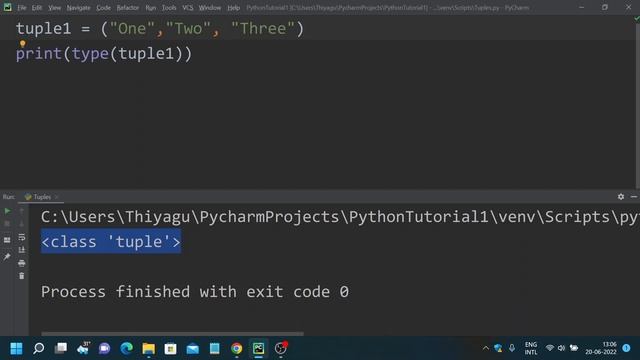Open Task View on the taskbar
Image resolution: width=640 pixels, height=360 pixels.
point(61,349)
